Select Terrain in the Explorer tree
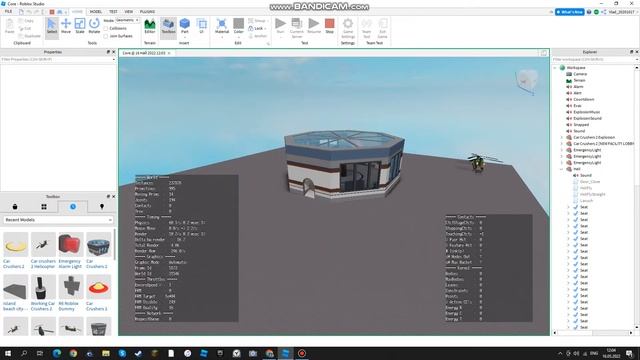The width and height of the screenshot is (640, 360). 579,80
